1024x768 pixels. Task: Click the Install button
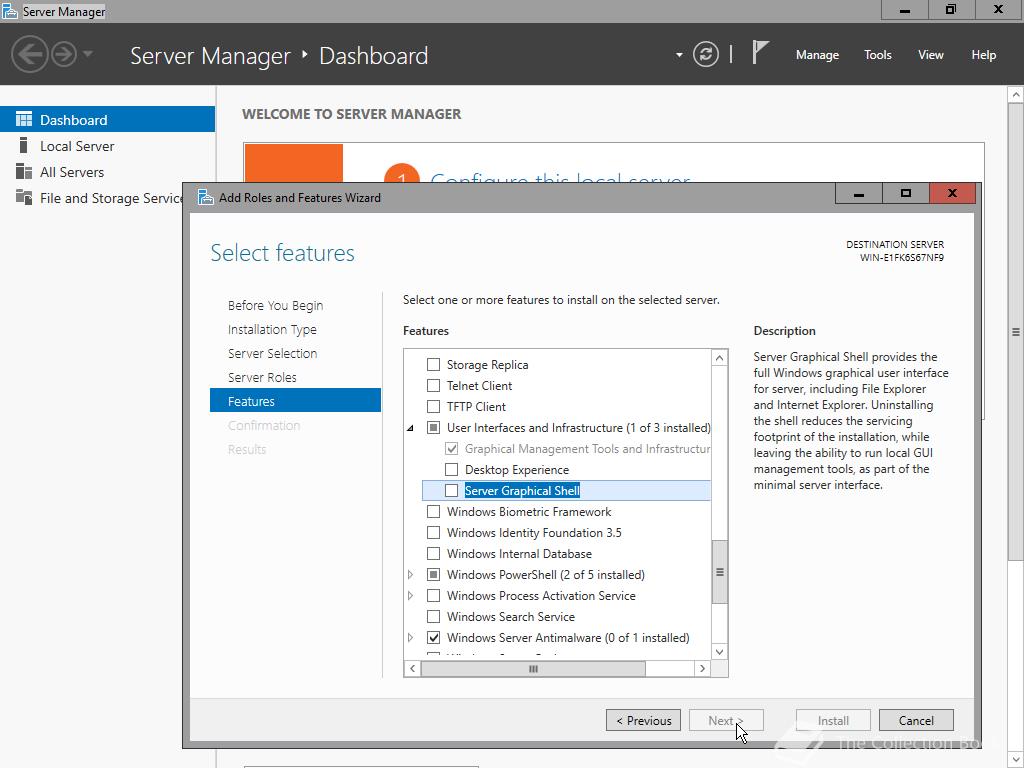[833, 720]
